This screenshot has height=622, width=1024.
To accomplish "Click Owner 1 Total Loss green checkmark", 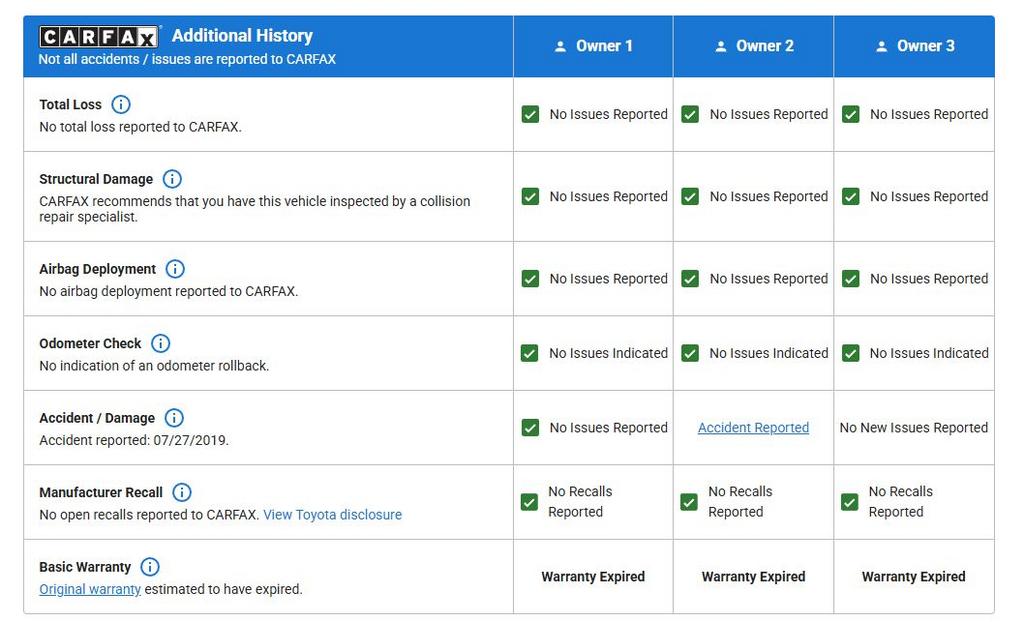I will (x=530, y=115).
